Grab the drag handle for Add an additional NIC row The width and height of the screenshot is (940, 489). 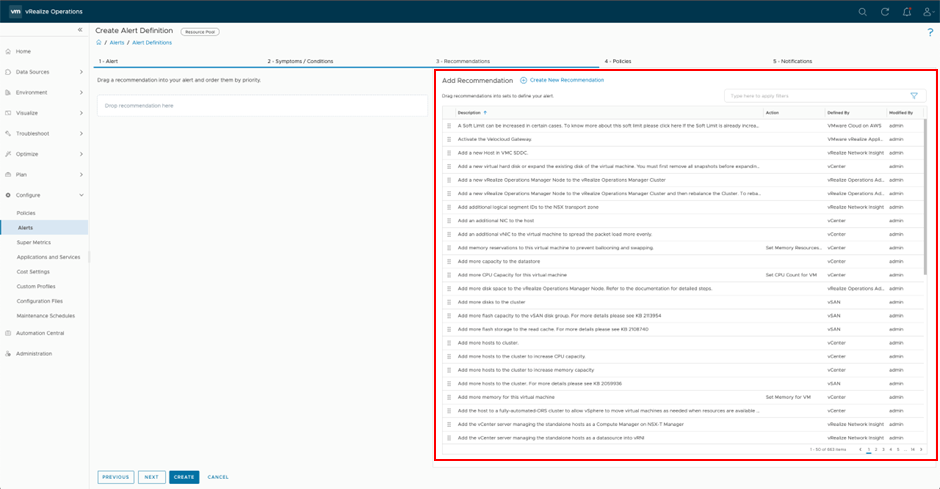click(x=449, y=221)
